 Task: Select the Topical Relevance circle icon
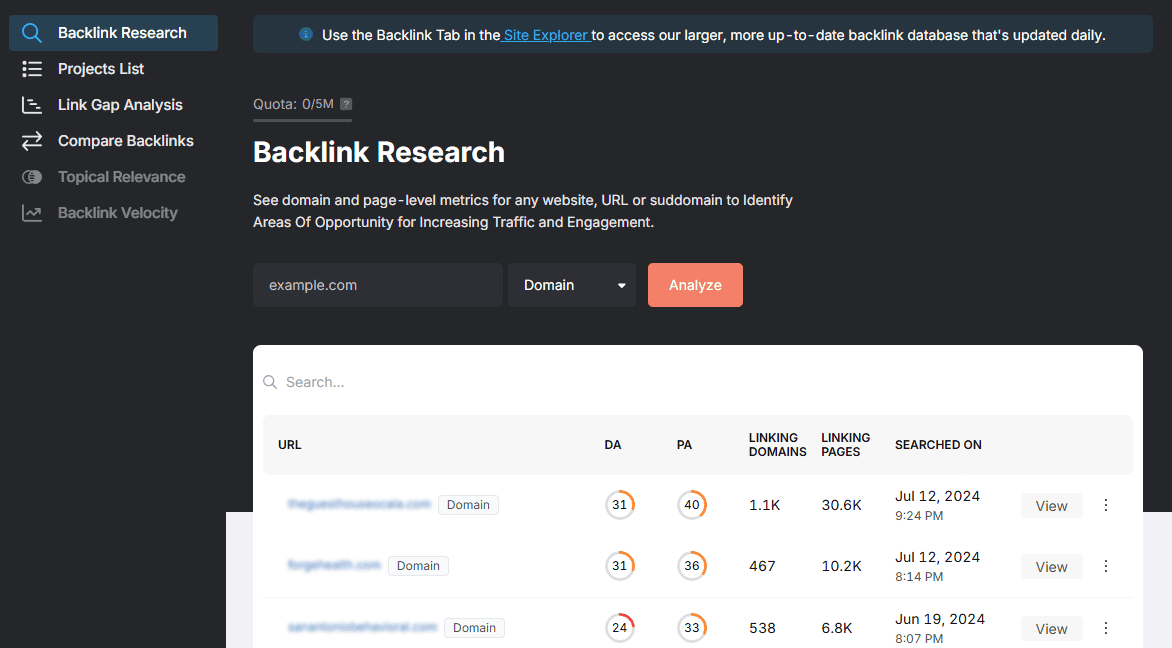(x=31, y=176)
